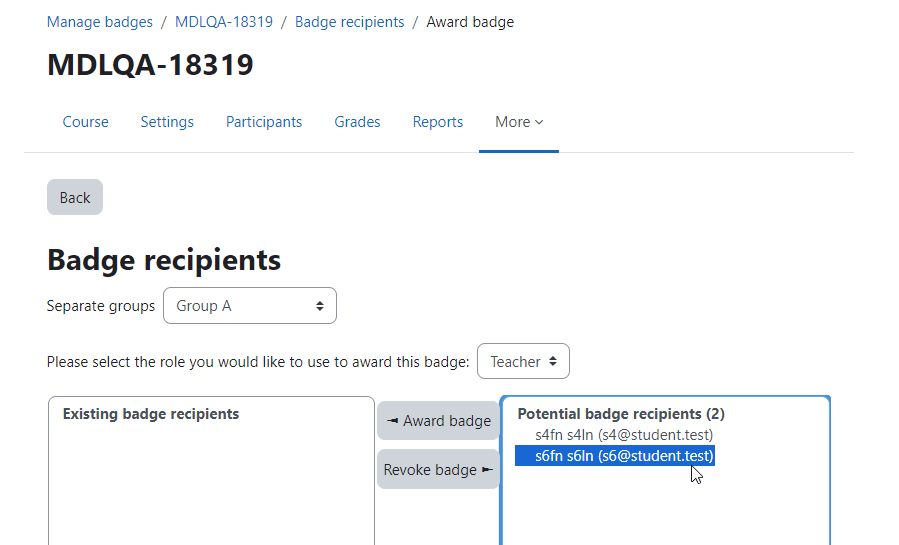Switch to the Course tab
The height and width of the screenshot is (545, 899).
(x=85, y=122)
